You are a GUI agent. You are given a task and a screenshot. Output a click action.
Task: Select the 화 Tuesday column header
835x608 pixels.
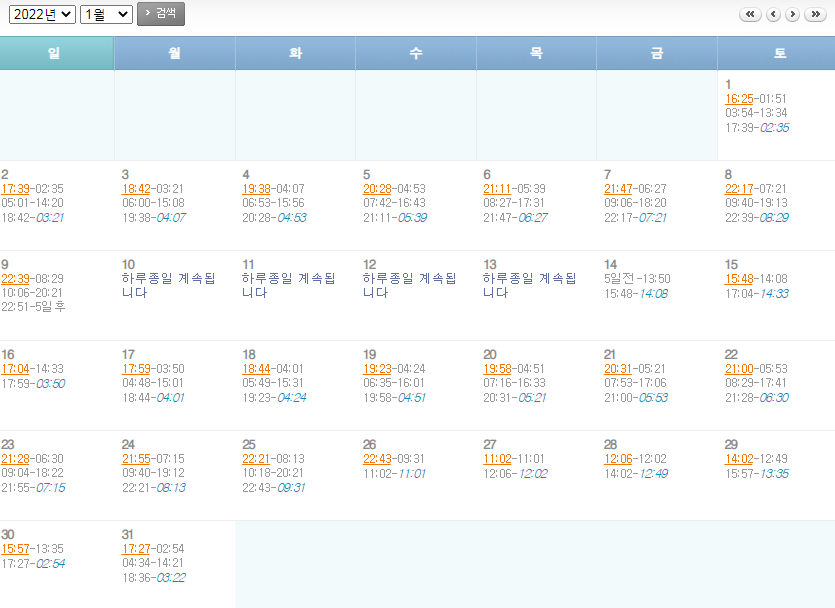tap(296, 53)
